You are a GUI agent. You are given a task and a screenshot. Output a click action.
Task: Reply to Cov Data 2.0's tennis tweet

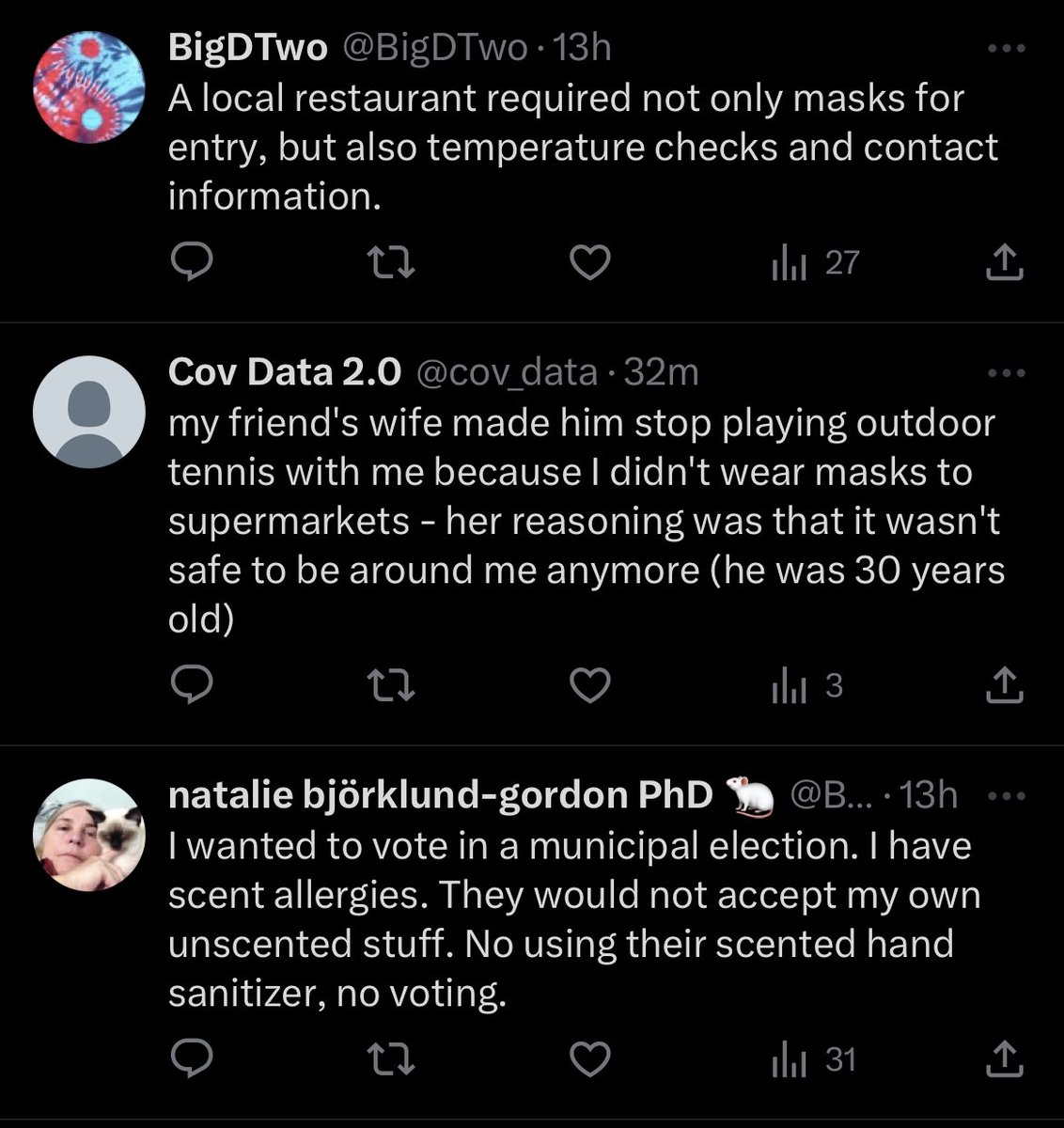[x=194, y=687]
